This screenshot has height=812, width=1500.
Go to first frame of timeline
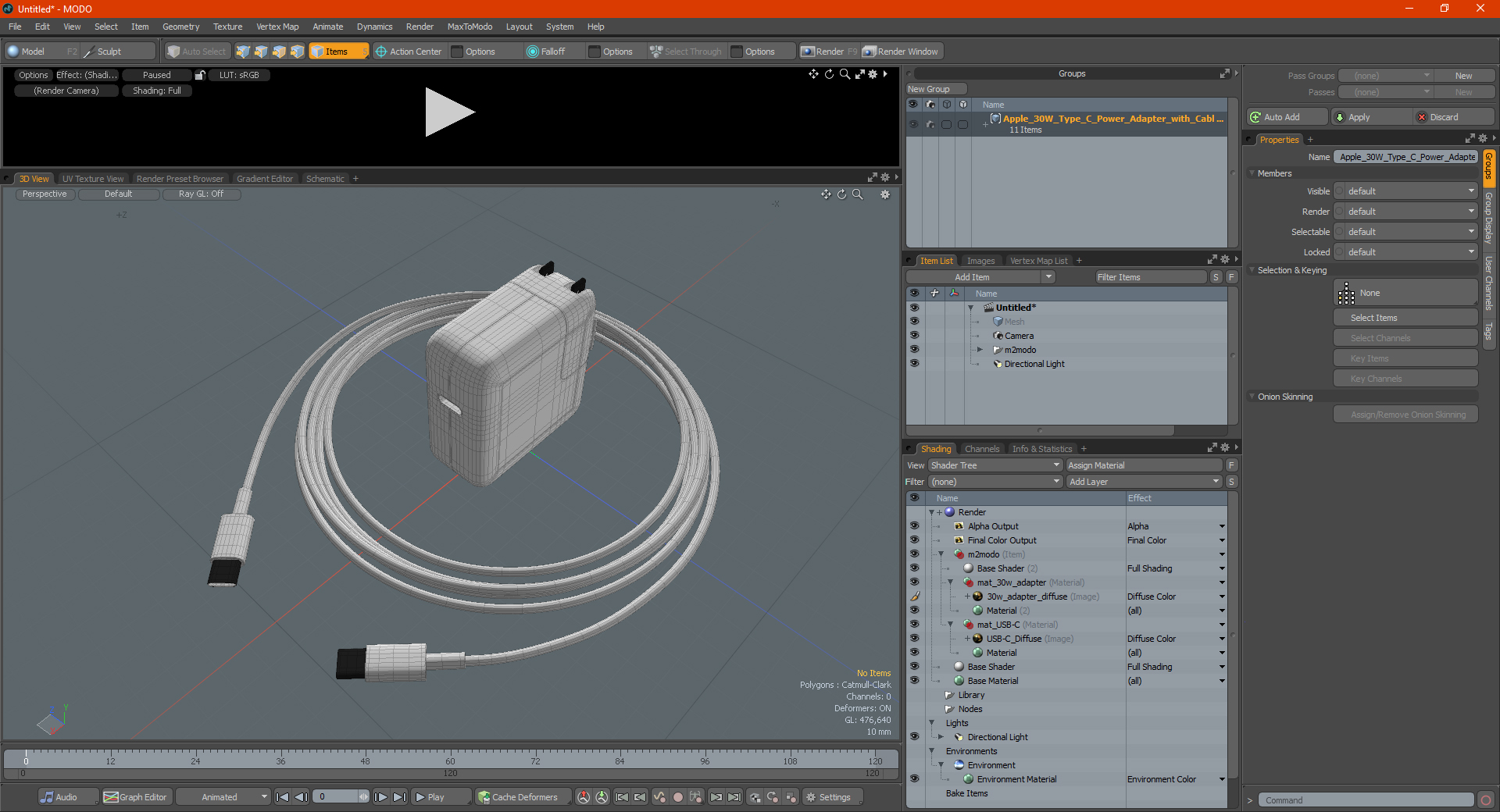(283, 797)
